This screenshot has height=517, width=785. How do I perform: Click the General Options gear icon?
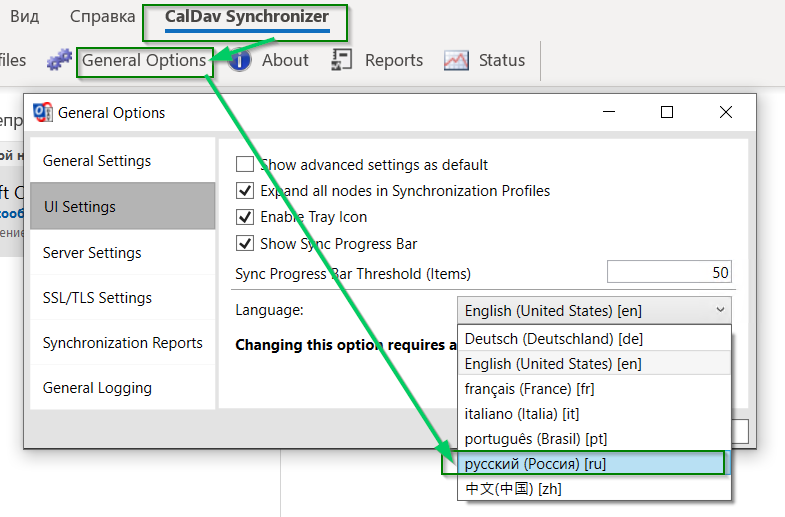click(60, 60)
